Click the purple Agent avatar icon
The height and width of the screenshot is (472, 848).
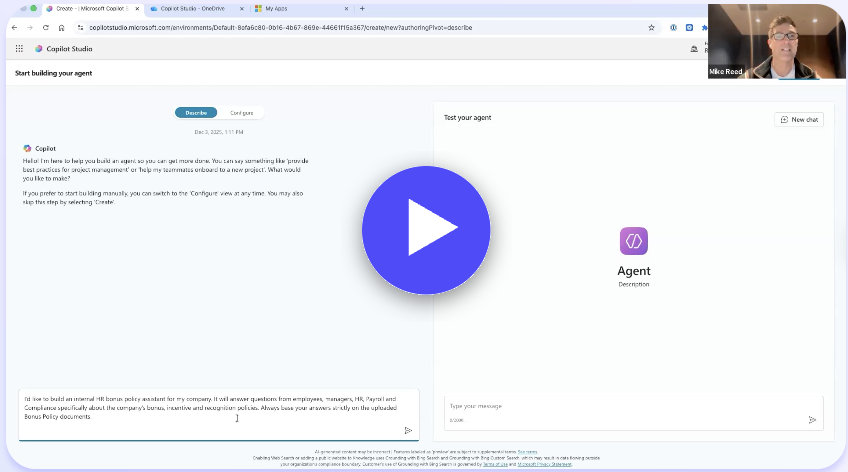pyautogui.click(x=633, y=241)
